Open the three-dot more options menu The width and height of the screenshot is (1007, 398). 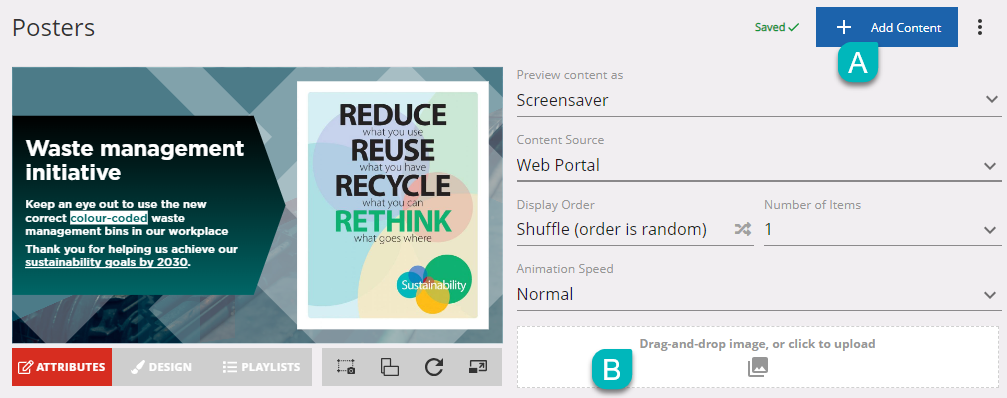tap(979, 27)
